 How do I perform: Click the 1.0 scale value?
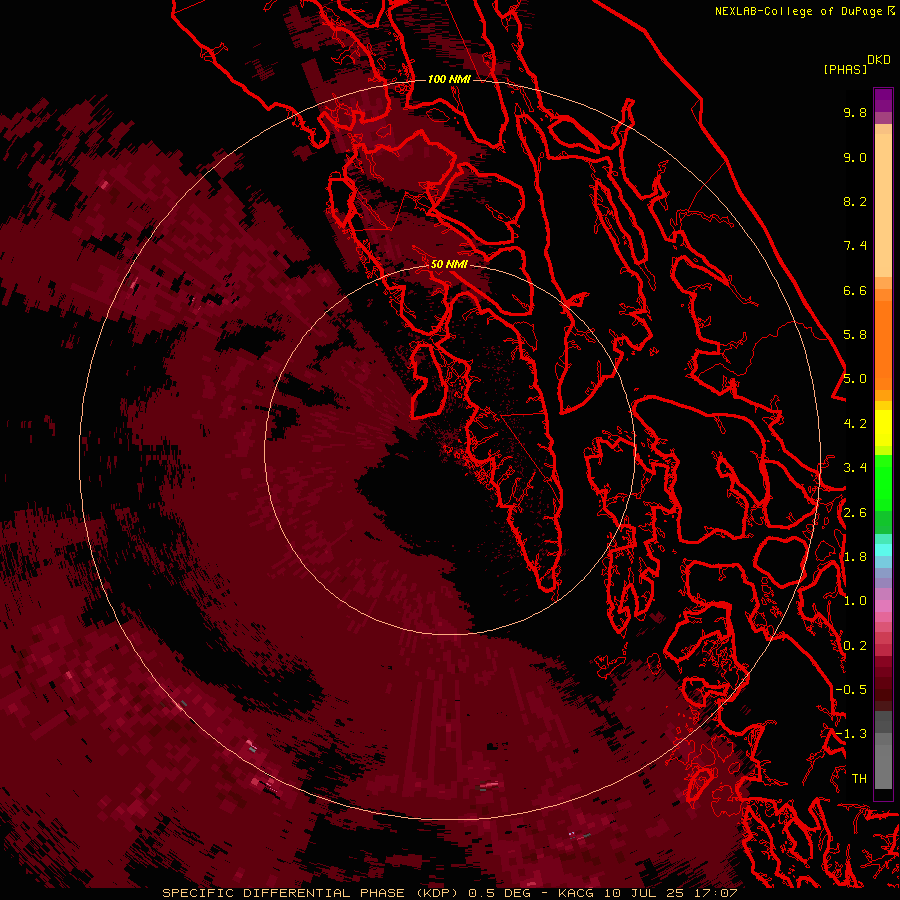click(855, 601)
